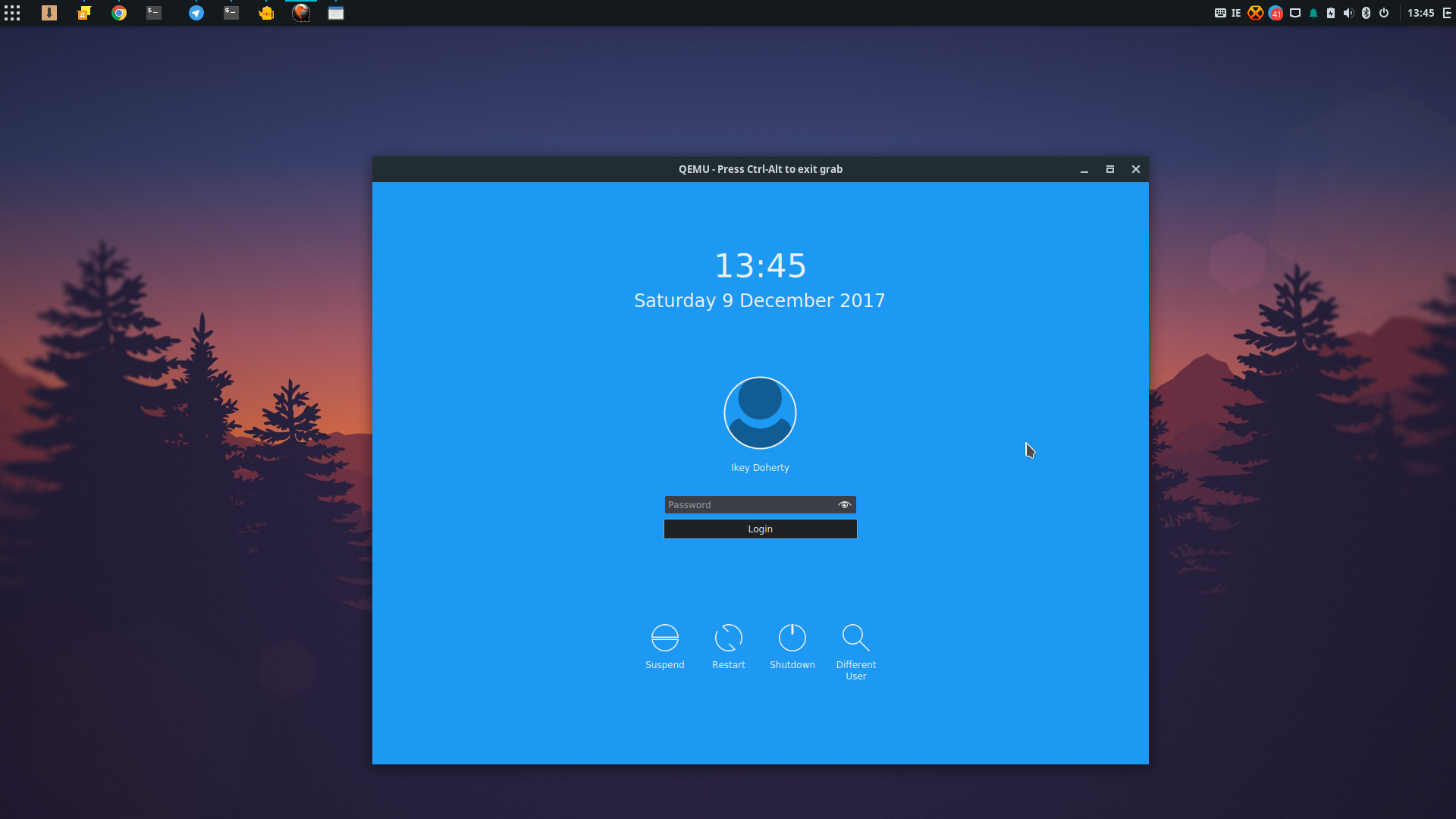Choose Different User search icon

[x=856, y=638]
